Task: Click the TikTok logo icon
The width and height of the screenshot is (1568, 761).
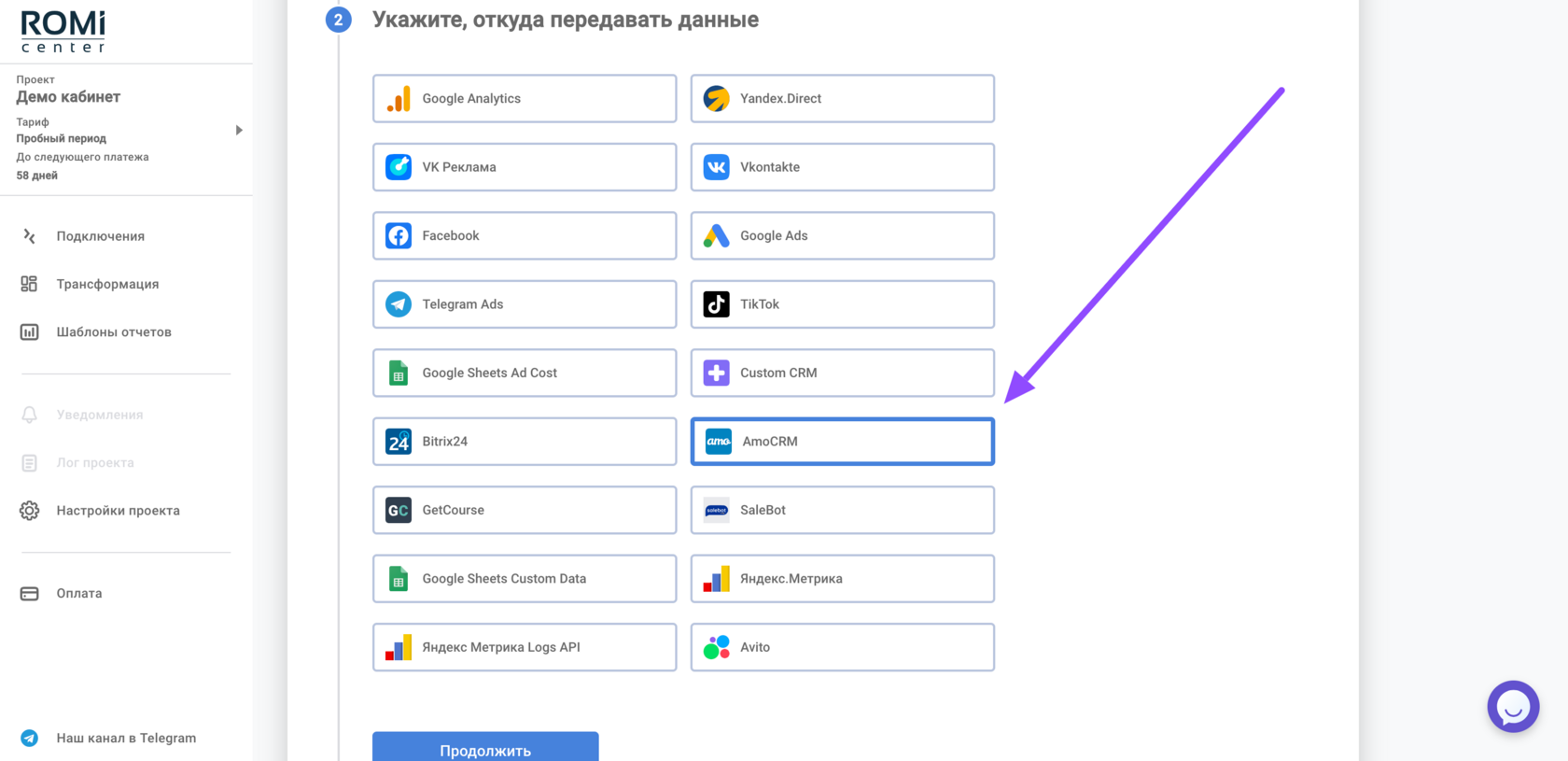Action: tap(717, 304)
